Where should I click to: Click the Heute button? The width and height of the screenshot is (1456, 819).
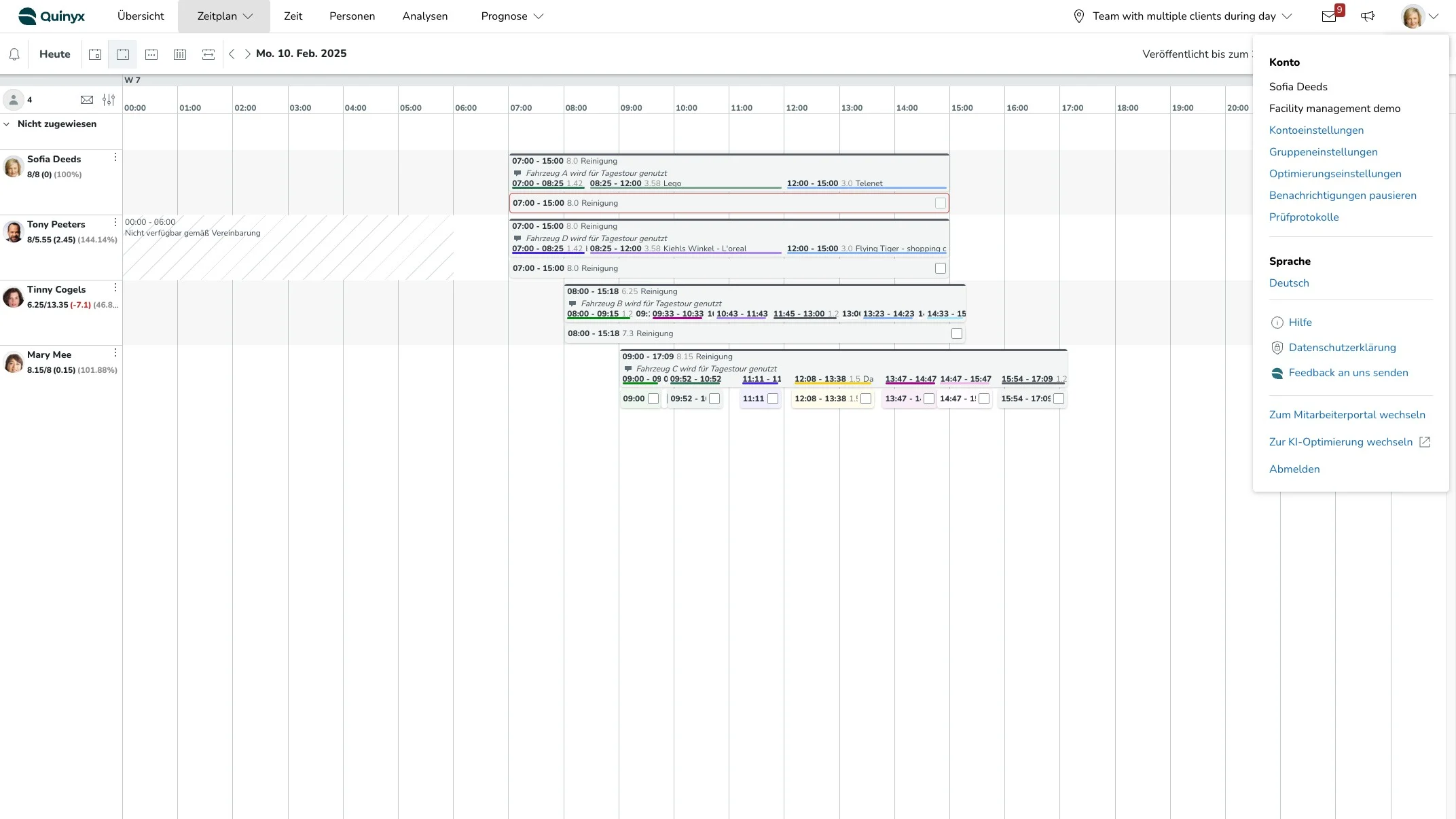click(x=55, y=54)
